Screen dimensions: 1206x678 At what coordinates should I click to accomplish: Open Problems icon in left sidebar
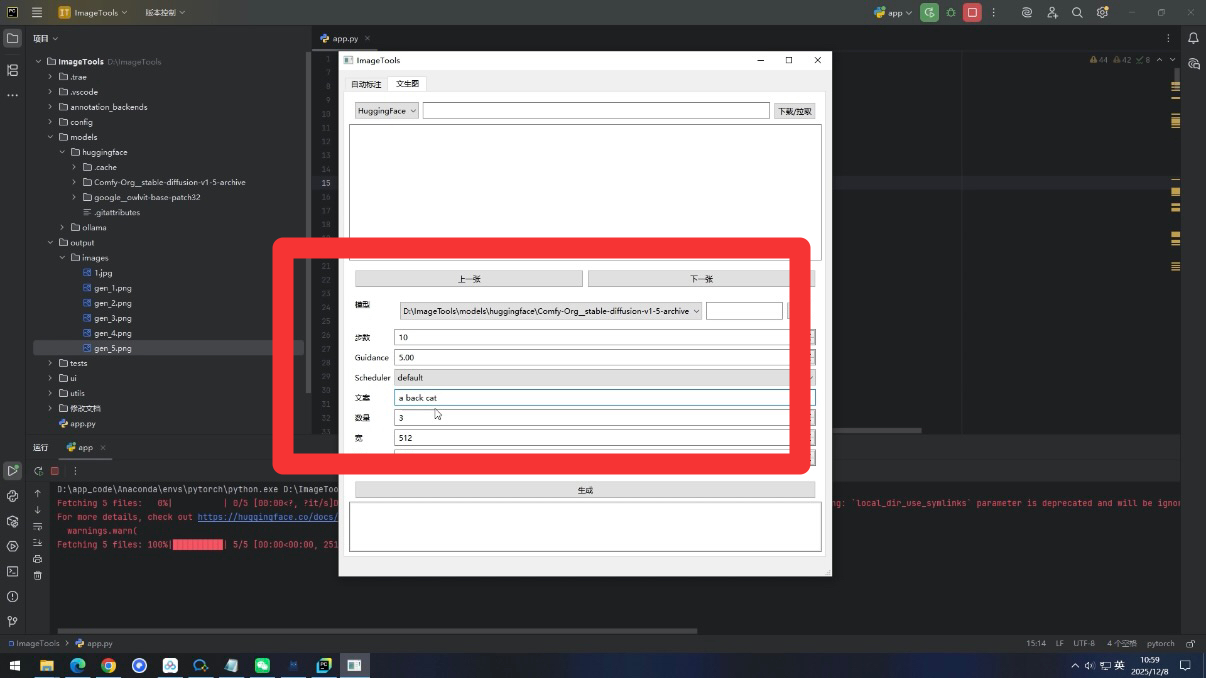click(x=12, y=597)
